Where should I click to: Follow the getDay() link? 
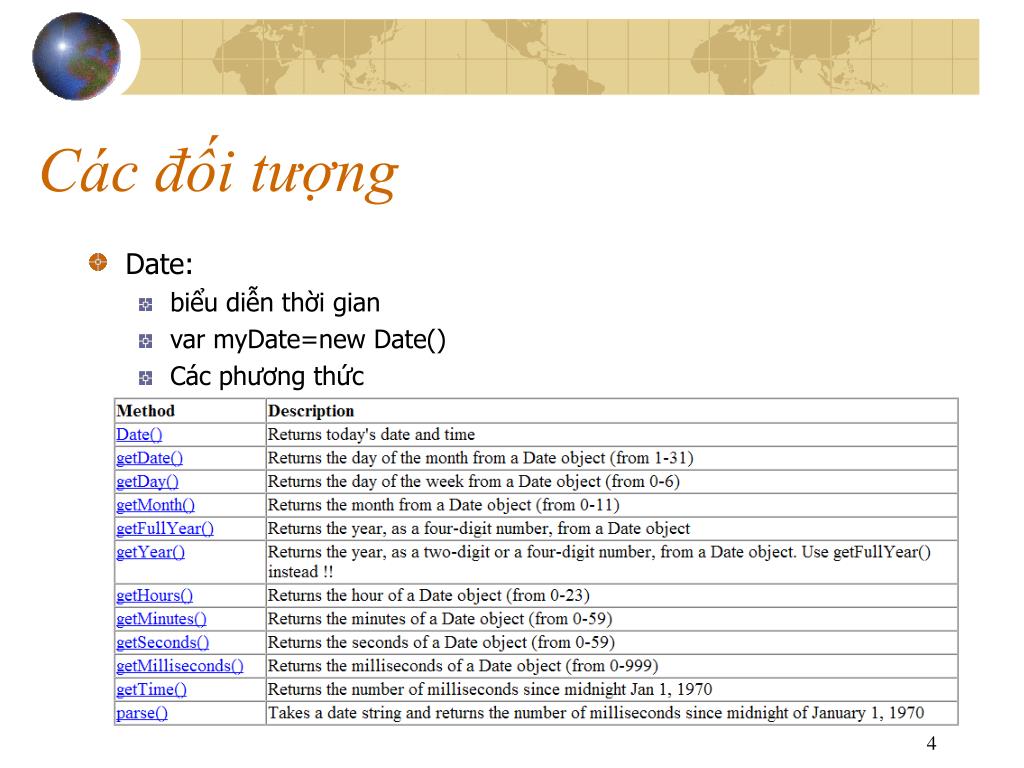point(148,482)
